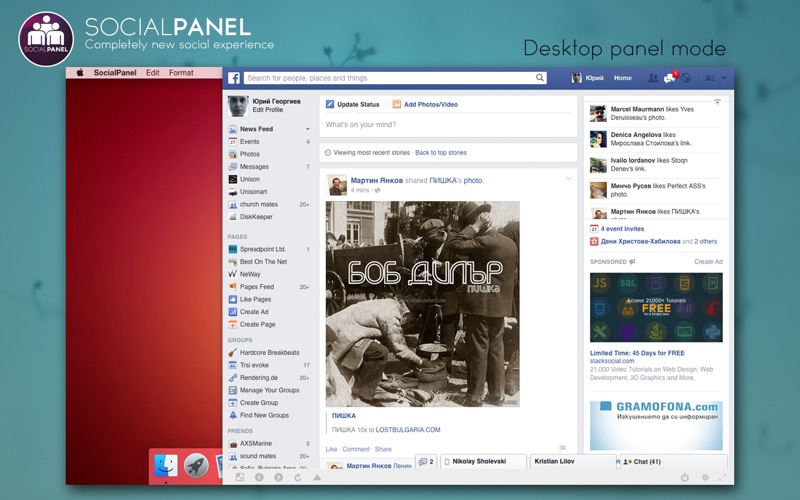This screenshot has height=500, width=800.
Task: Select Manage Your Groups in sidebar
Action: pos(268,390)
